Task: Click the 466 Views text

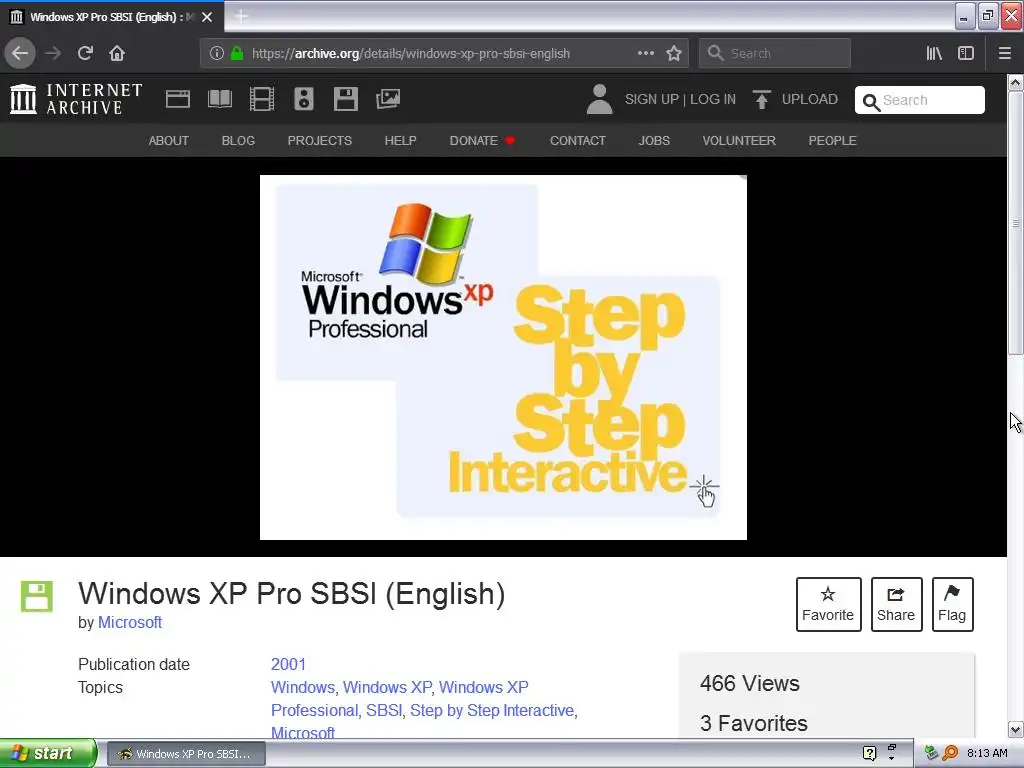Action: [x=749, y=683]
